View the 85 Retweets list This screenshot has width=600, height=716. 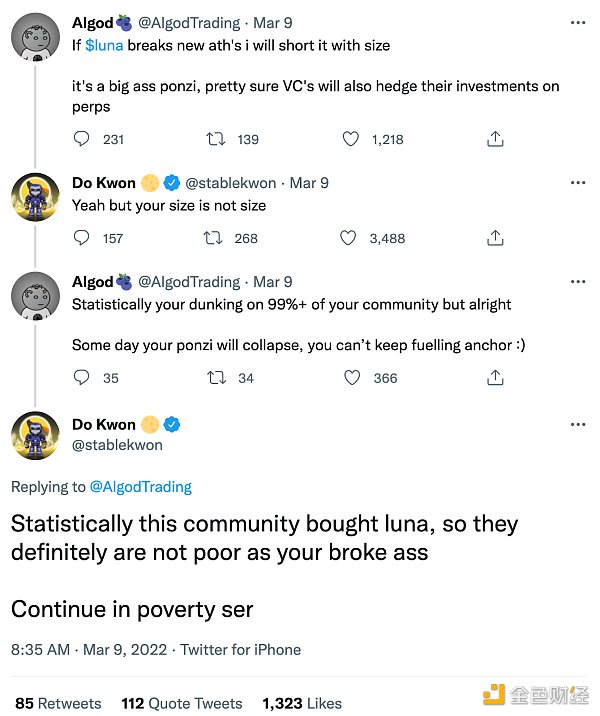tap(58, 704)
